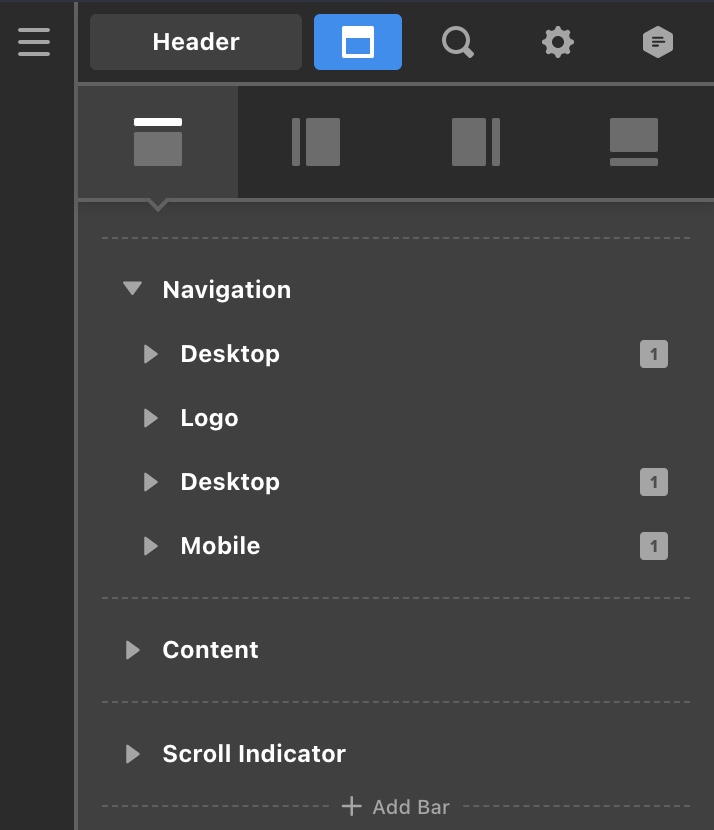The width and height of the screenshot is (714, 830).
Task: Click the Header button
Action: pos(196,42)
